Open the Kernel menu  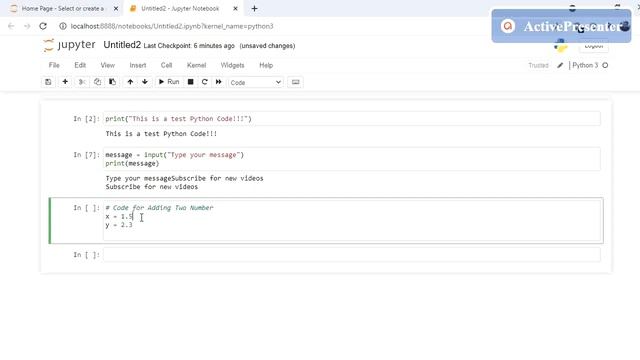pyautogui.click(x=196, y=65)
